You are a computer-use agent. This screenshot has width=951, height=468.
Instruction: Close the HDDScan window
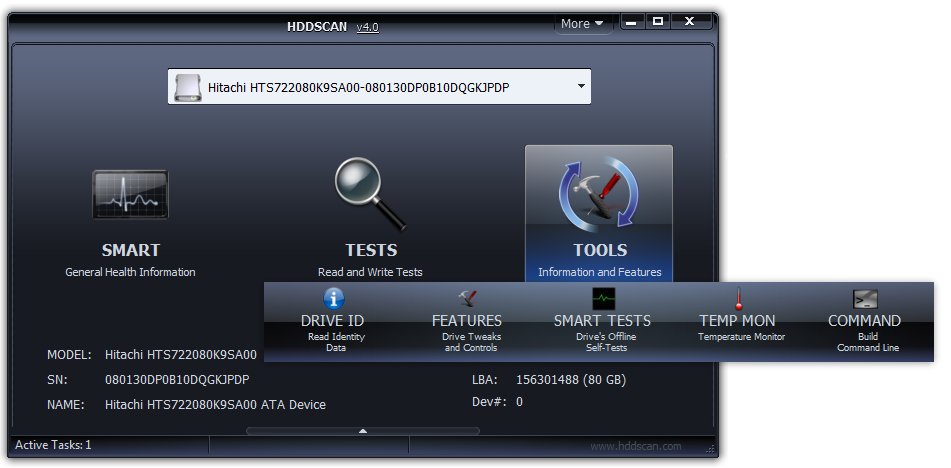pos(690,22)
